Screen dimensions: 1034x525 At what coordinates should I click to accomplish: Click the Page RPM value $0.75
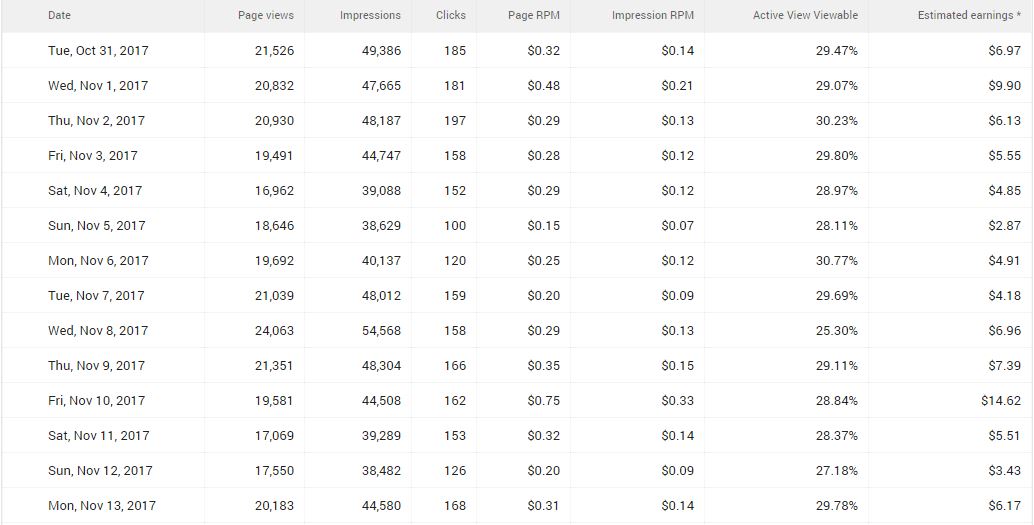(543, 400)
